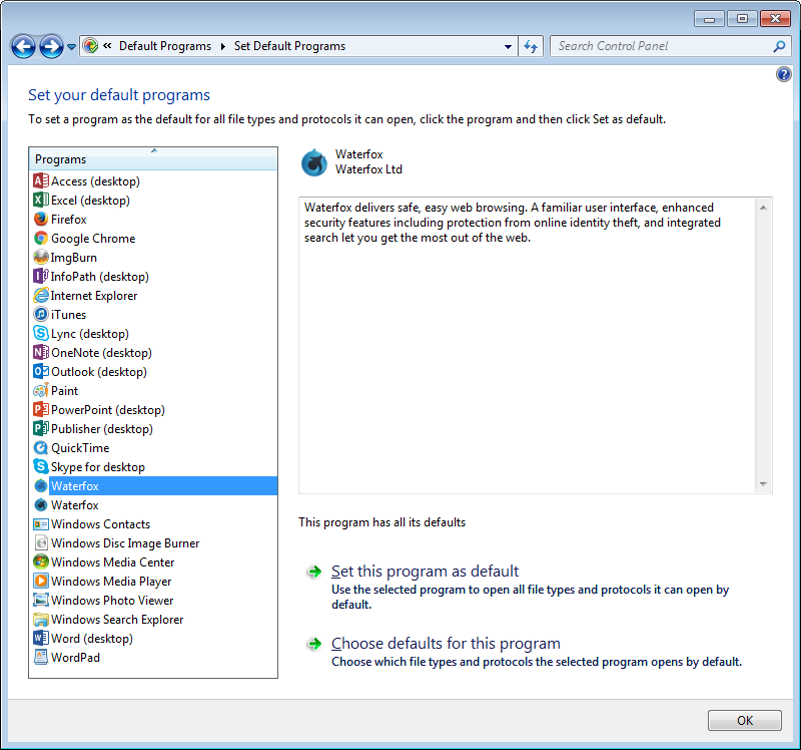Click Choose defaults for this program
The image size is (801, 750).
[x=445, y=643]
